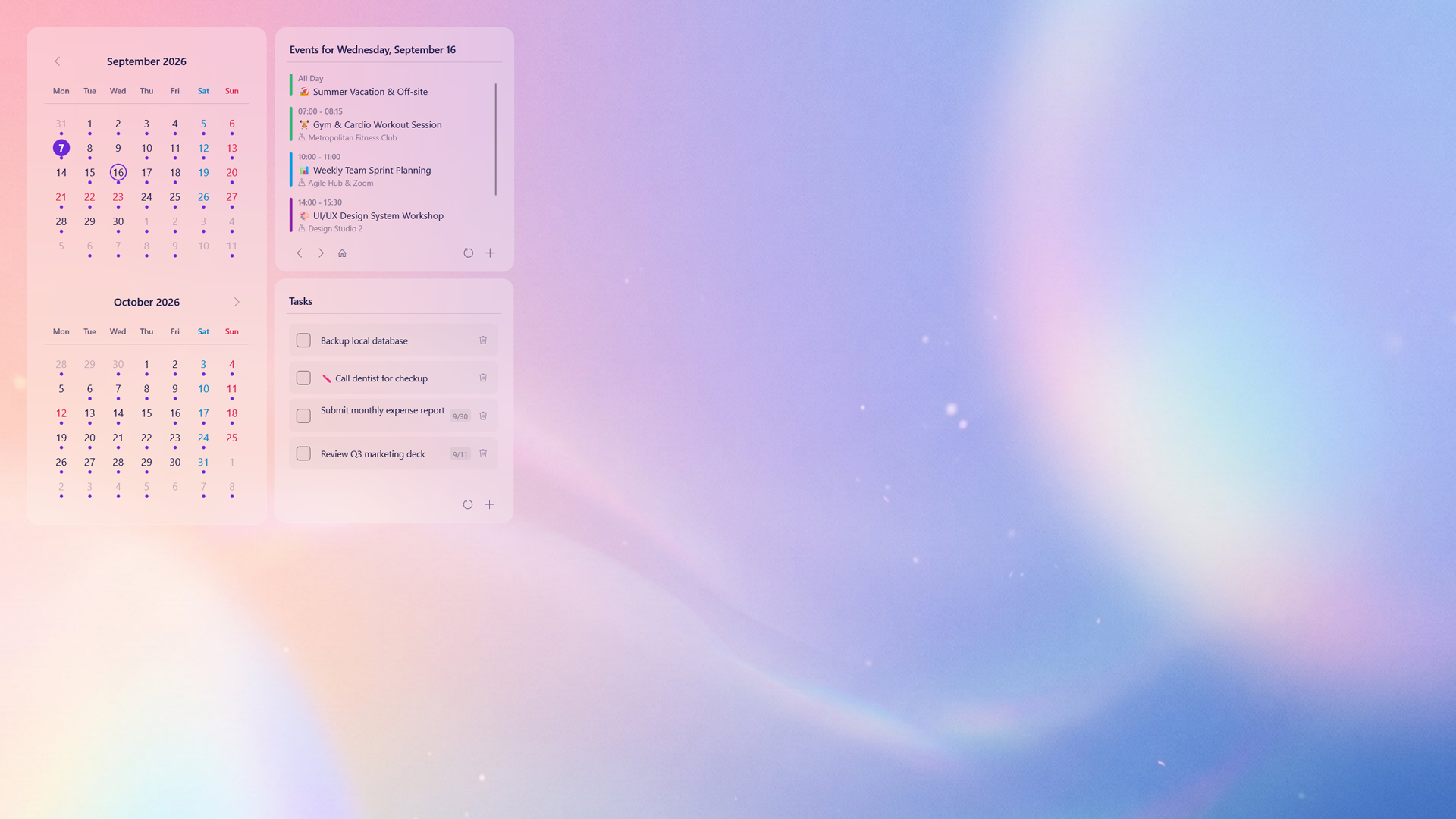The image size is (1456, 819).
Task: Select highlighted September 7 in calendar
Action: pos(61,148)
